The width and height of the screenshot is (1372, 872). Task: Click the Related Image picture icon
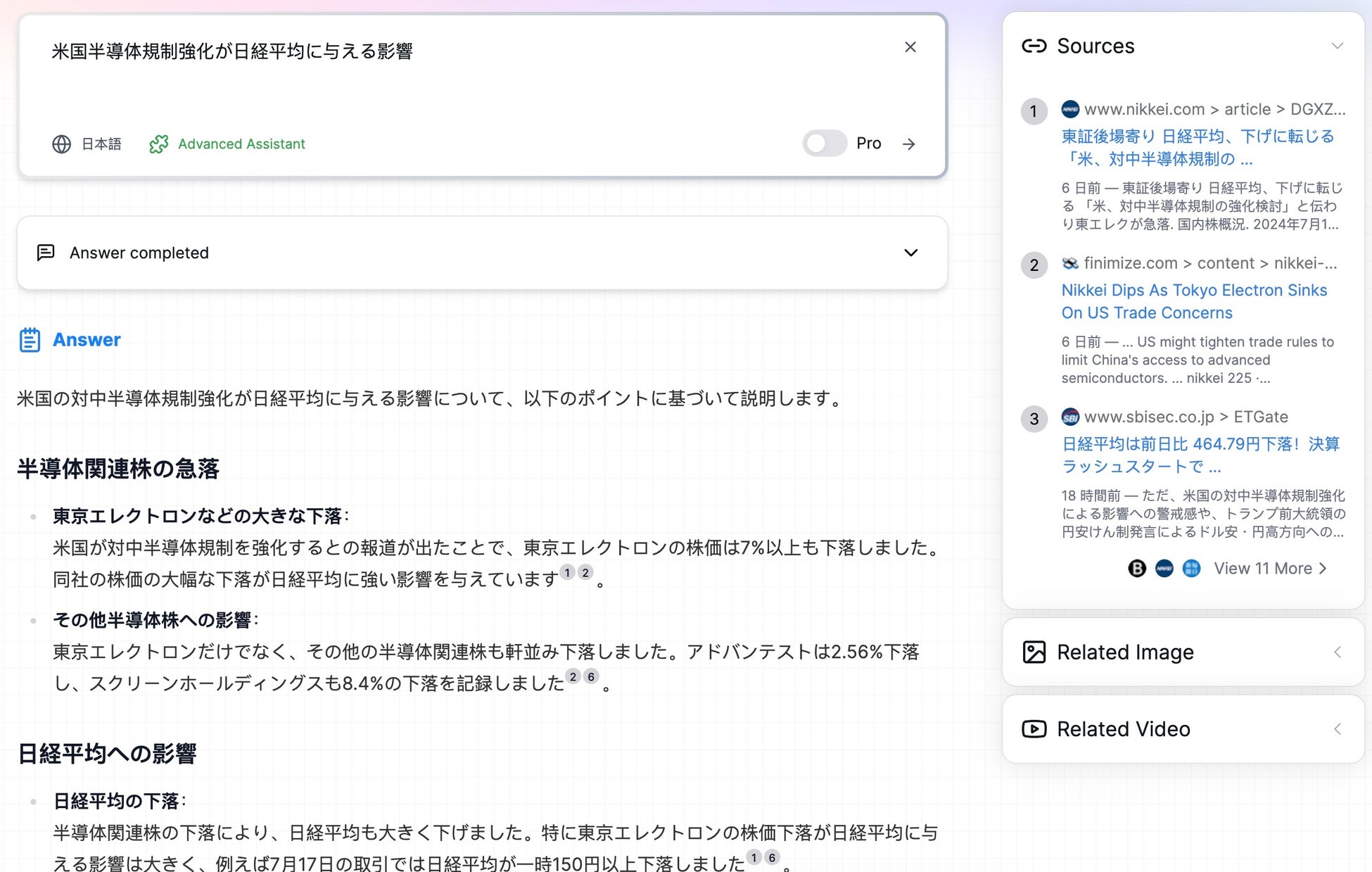1034,652
